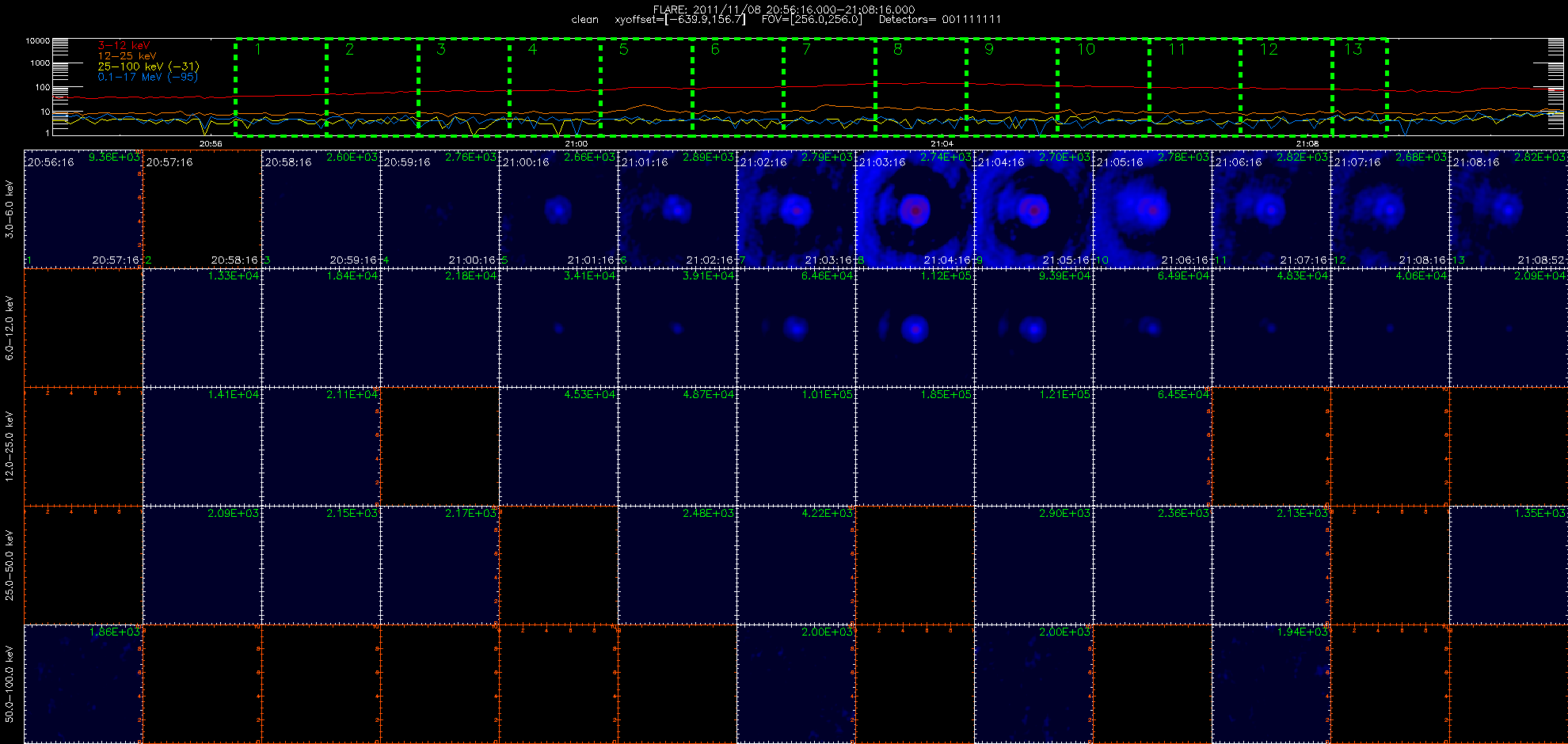The image size is (1568, 744).
Task: Open the 12.0-25.0 keV image with peak 1.85E+05
Action: [x=915, y=446]
